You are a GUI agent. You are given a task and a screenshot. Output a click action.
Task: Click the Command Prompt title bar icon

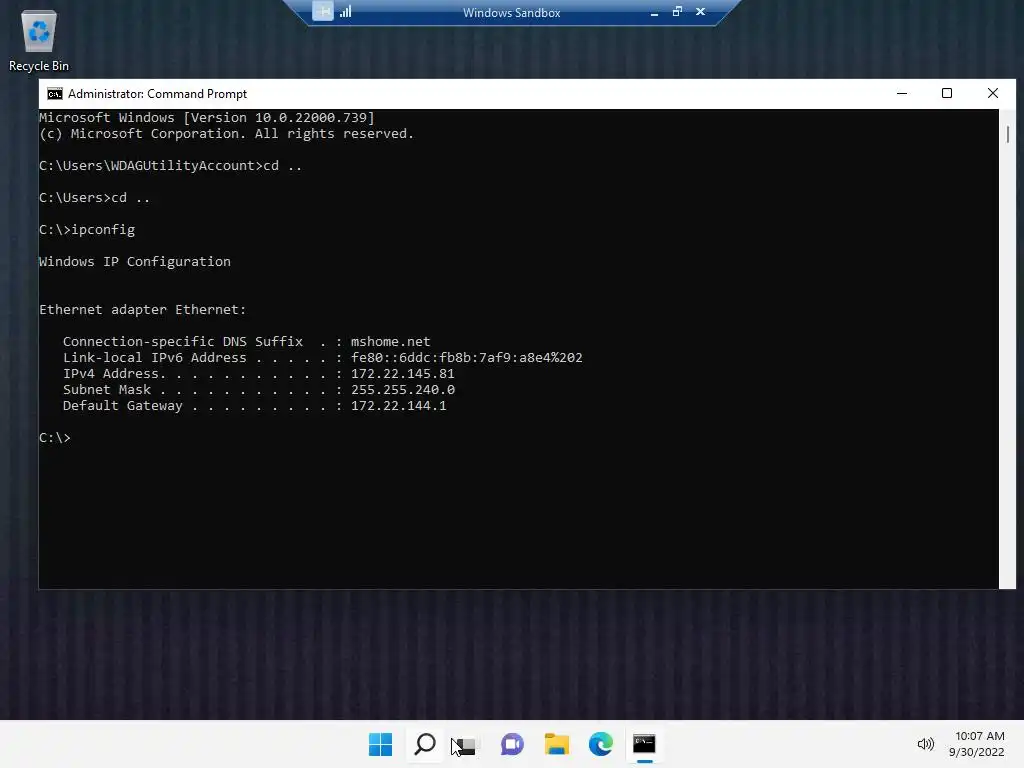click(x=55, y=94)
